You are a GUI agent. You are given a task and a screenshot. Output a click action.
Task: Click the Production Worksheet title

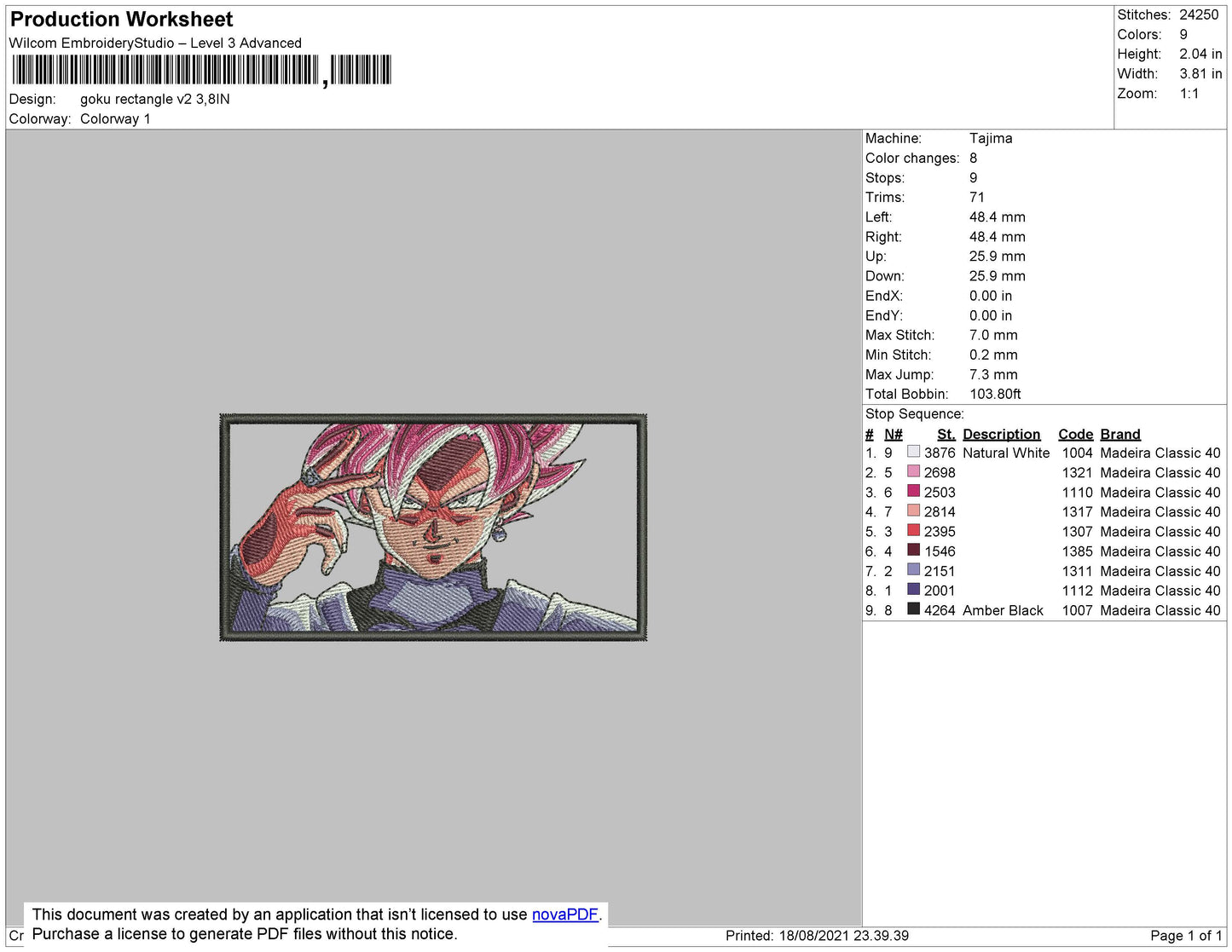pyautogui.click(x=122, y=20)
